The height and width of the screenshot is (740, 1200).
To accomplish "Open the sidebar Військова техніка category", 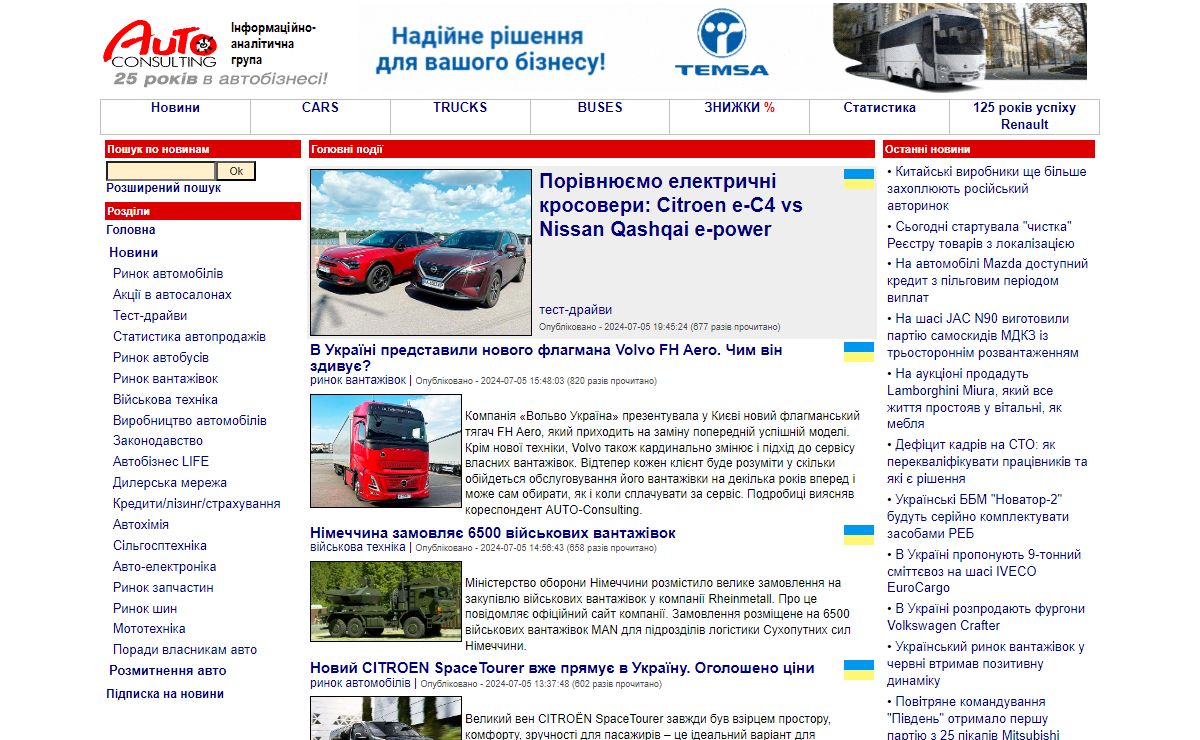I will [165, 400].
